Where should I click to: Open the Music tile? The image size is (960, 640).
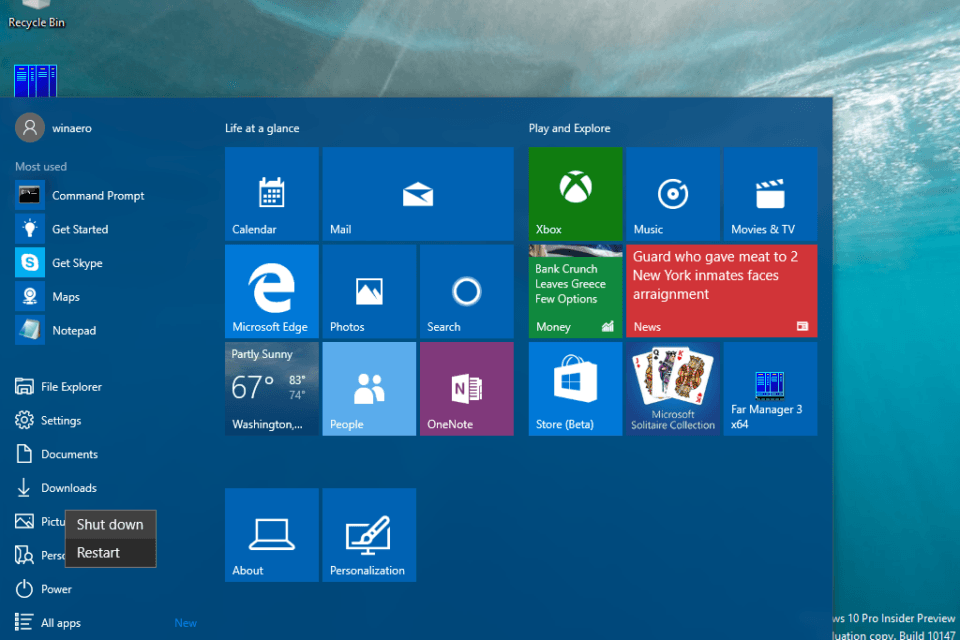pyautogui.click(x=672, y=194)
